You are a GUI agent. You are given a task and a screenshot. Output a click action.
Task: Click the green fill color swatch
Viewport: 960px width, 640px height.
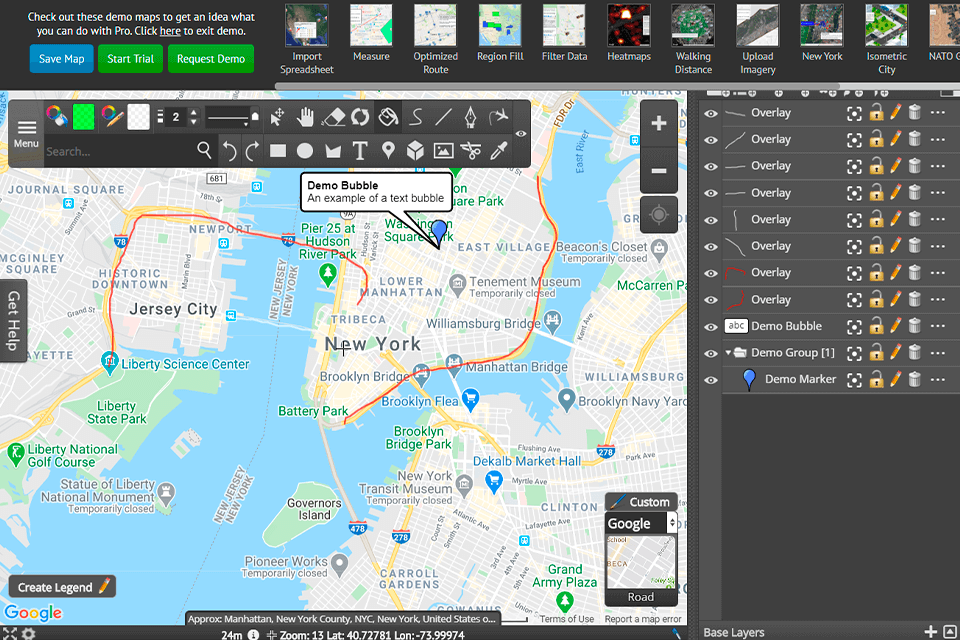click(83, 116)
